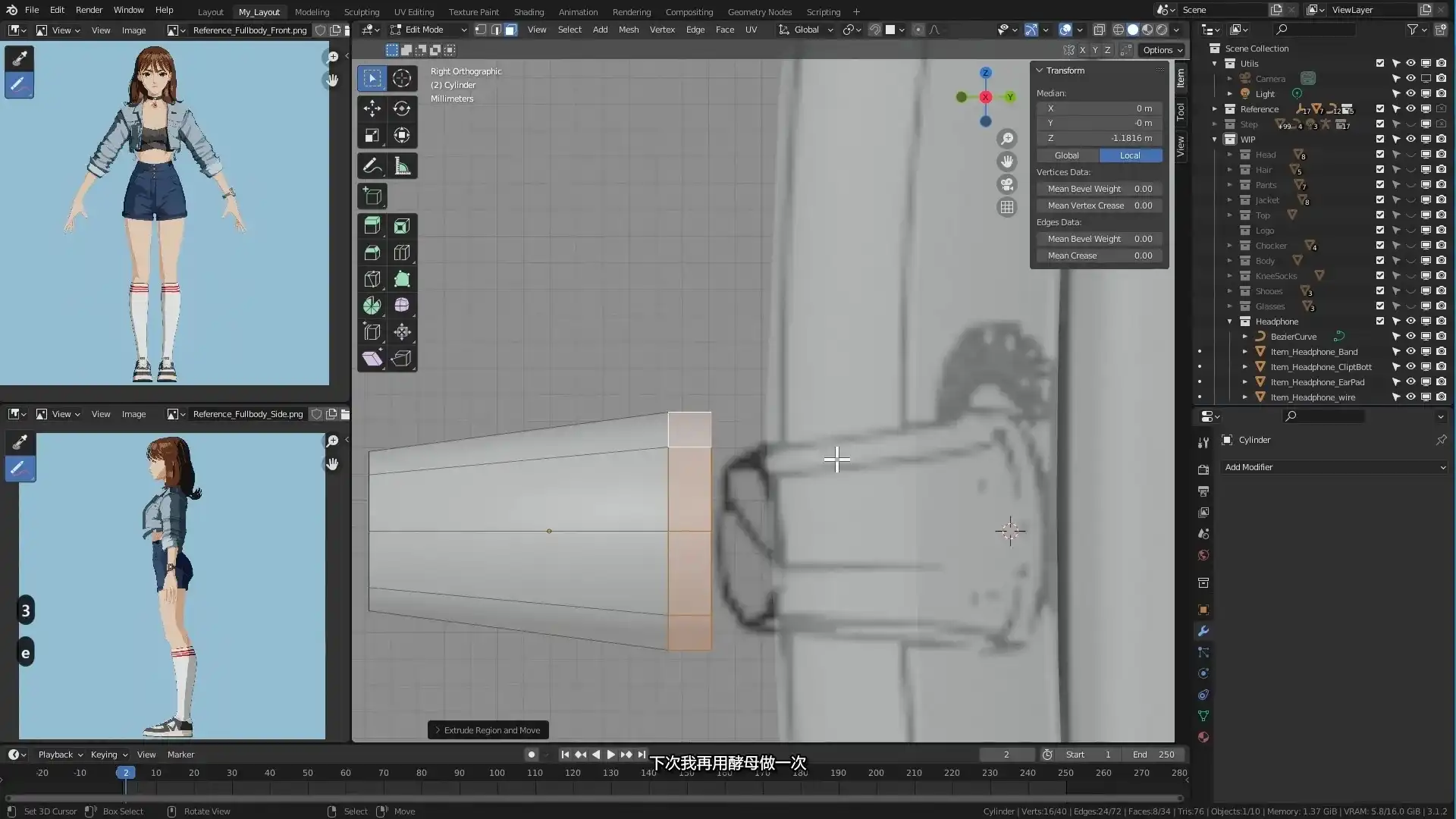The height and width of the screenshot is (819, 1456).
Task: Activate the Annotate tool
Action: point(372,166)
